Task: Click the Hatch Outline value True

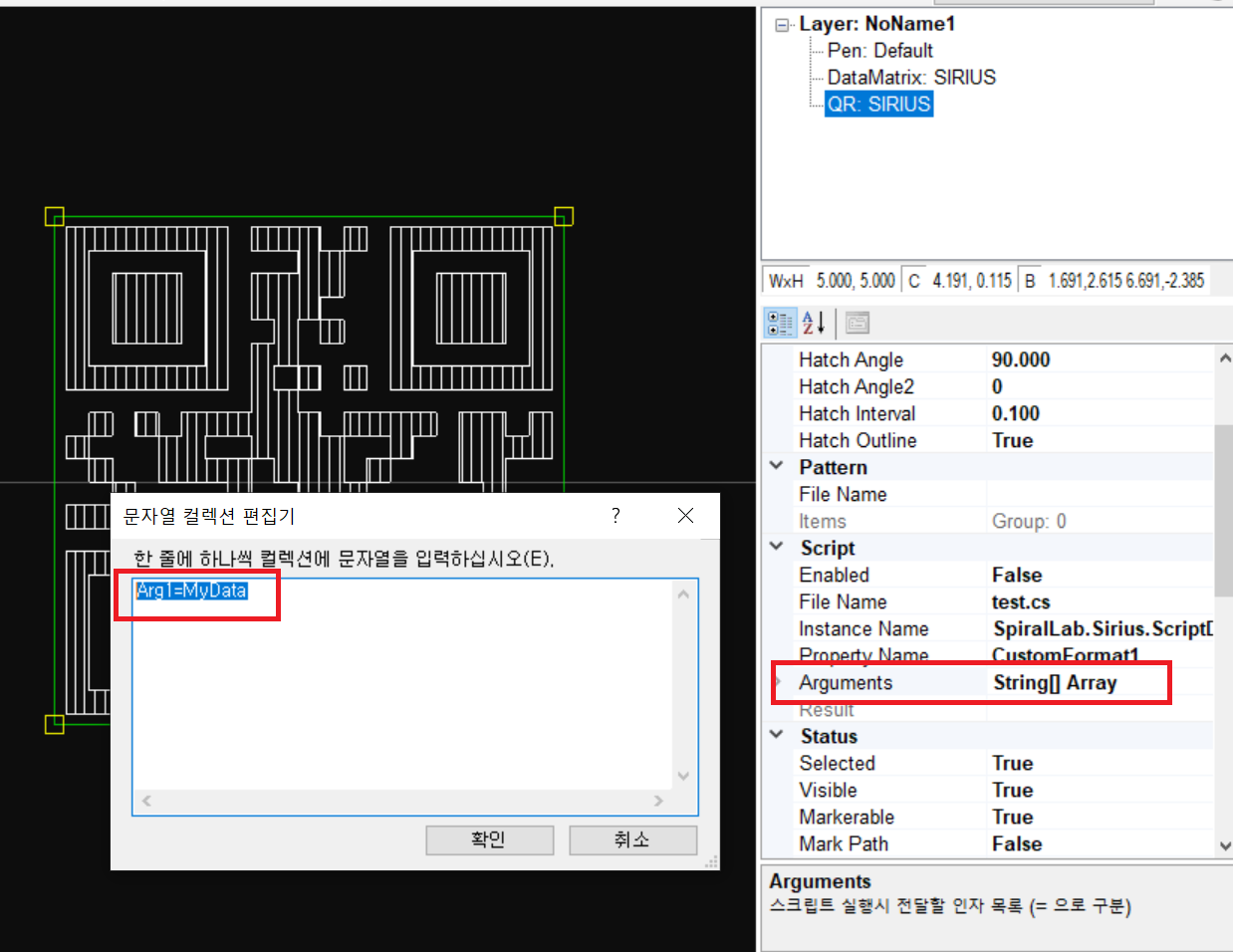Action: point(1012,440)
